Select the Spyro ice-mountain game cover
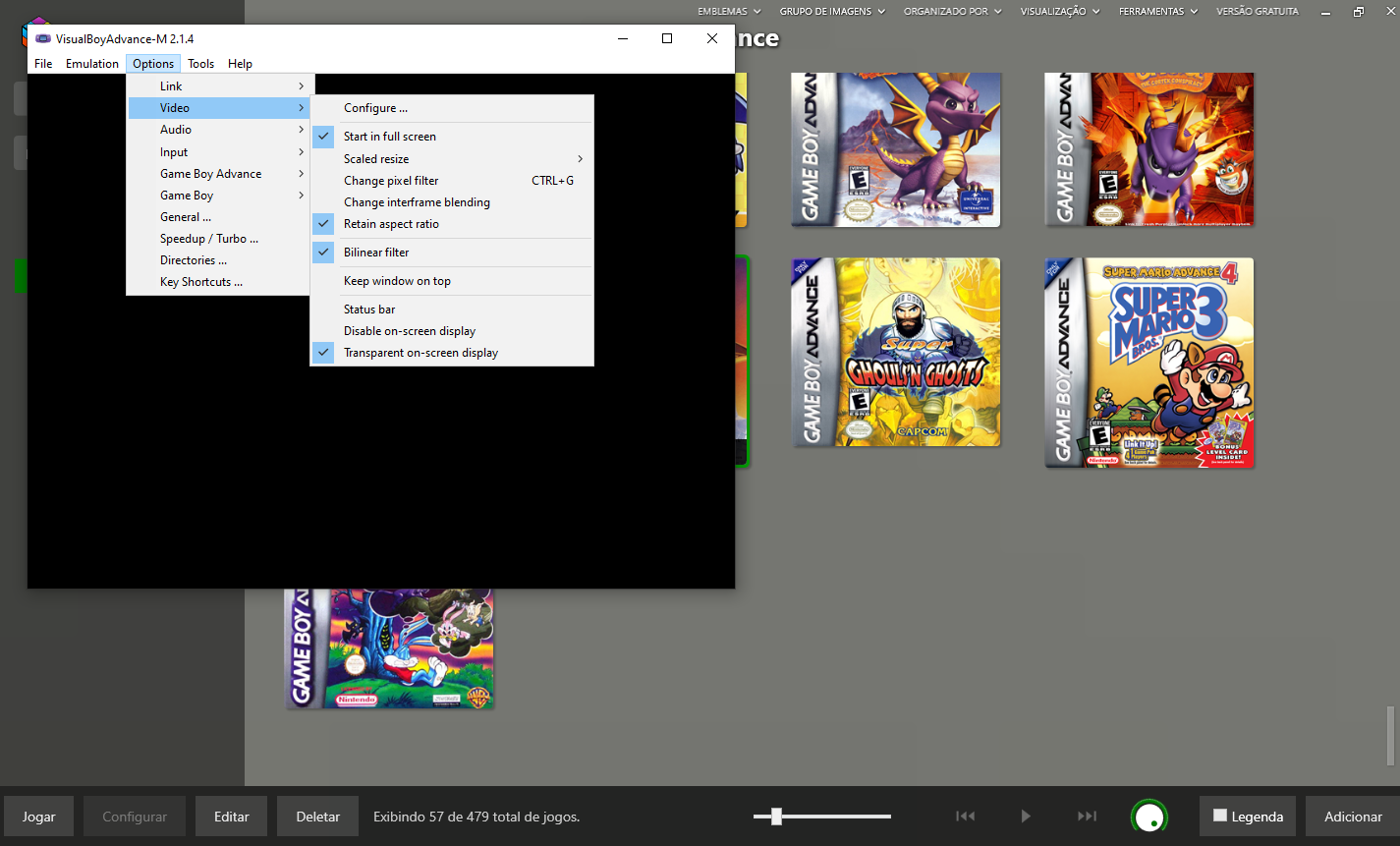 click(896, 149)
